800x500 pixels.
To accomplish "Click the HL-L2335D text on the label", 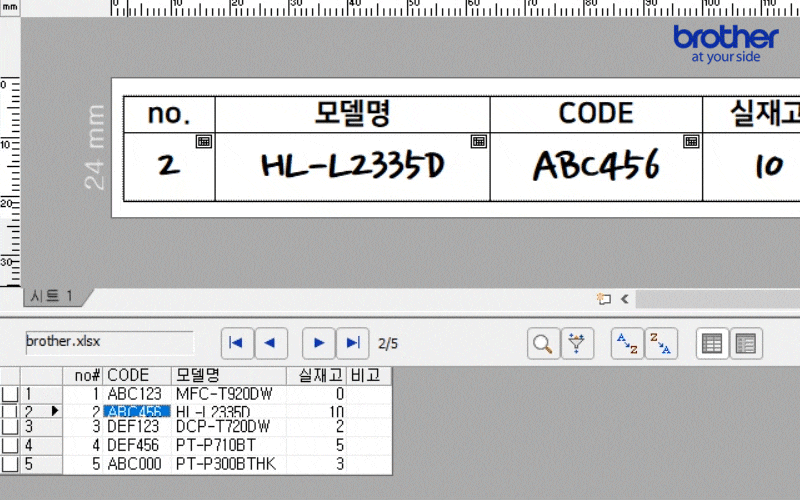I will [x=353, y=165].
